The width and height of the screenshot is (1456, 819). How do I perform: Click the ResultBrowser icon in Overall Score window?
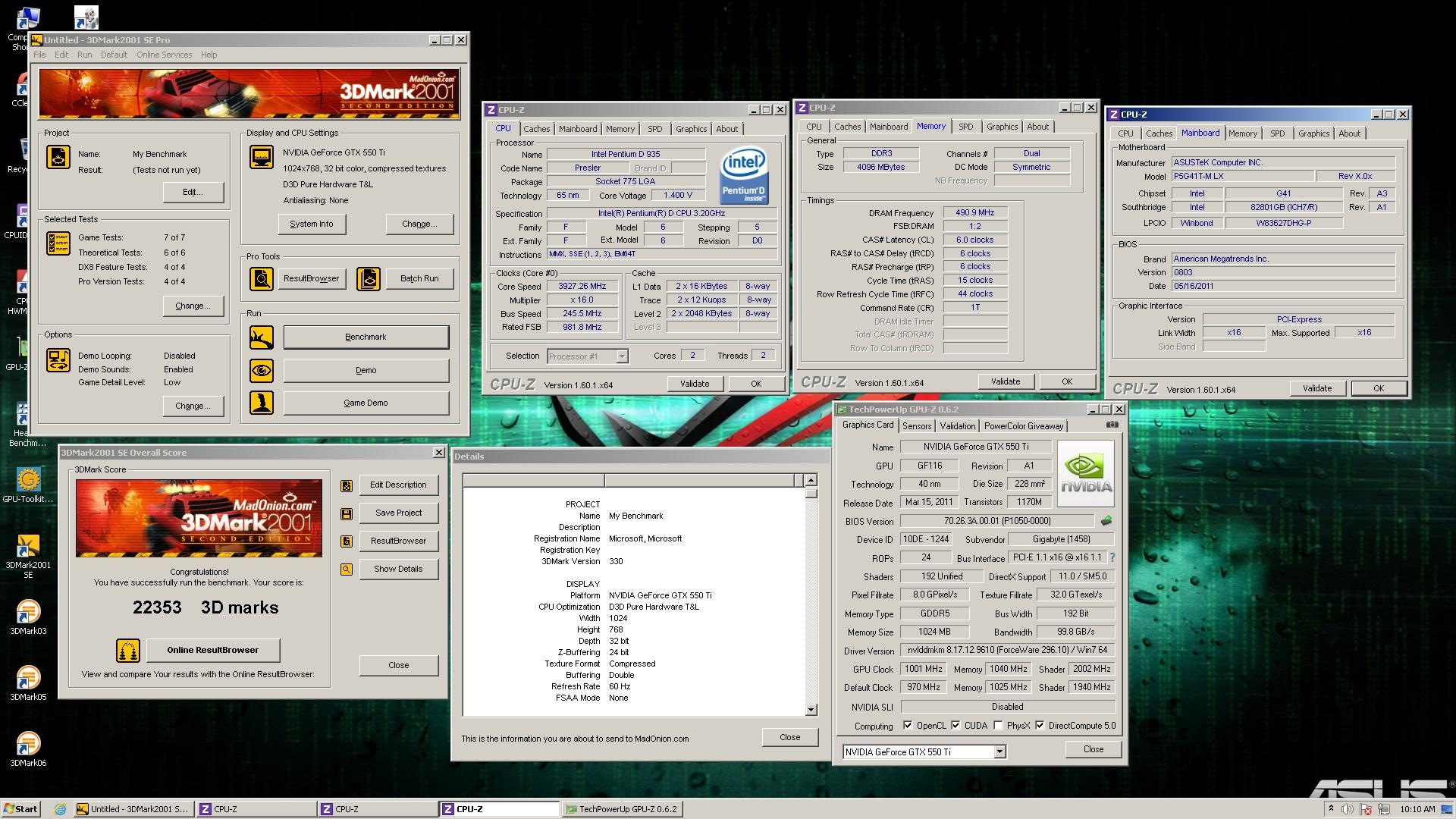[347, 541]
